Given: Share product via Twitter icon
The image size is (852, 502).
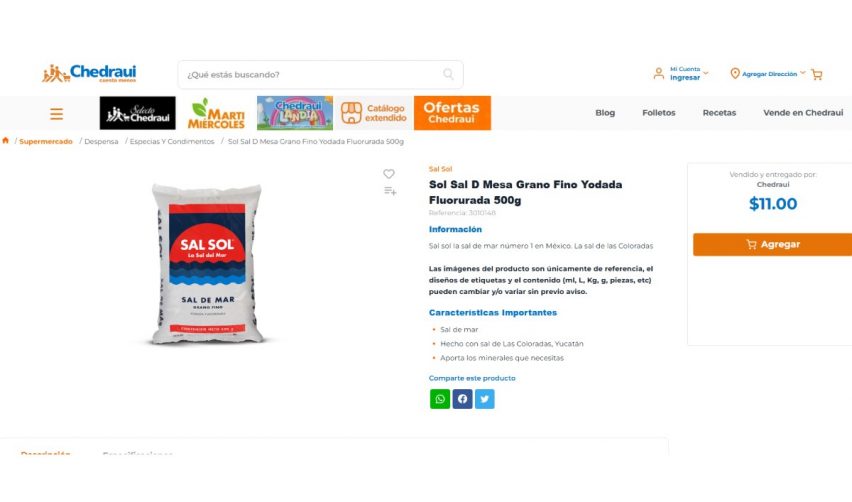Looking at the screenshot, I should click(485, 399).
